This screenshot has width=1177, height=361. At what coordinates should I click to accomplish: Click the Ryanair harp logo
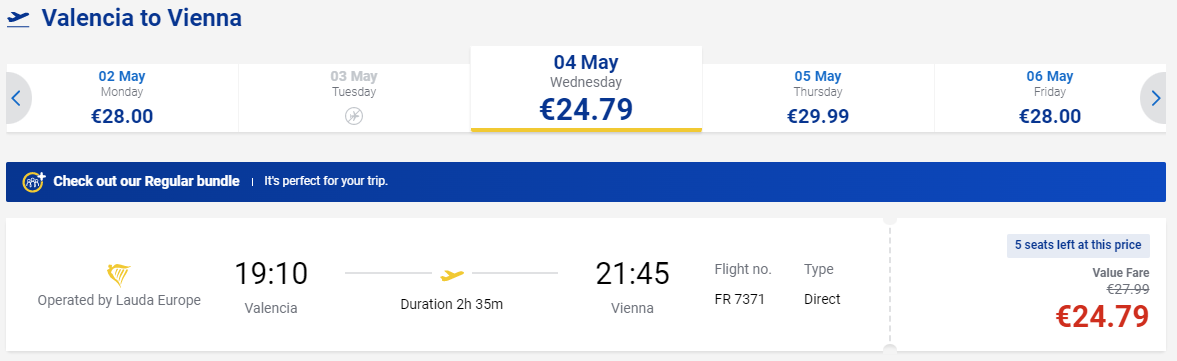119,275
